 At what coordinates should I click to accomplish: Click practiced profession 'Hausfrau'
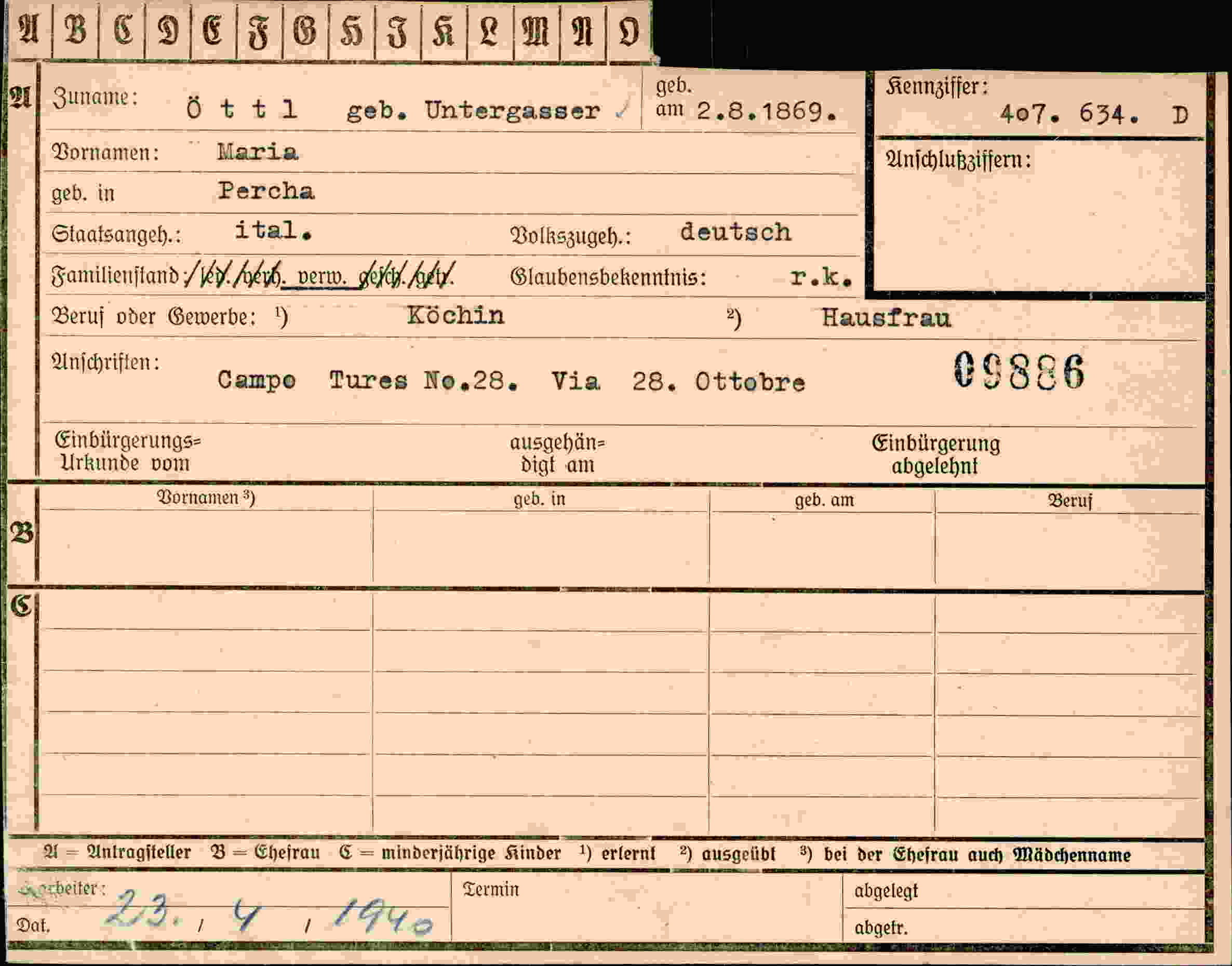pos(887,318)
